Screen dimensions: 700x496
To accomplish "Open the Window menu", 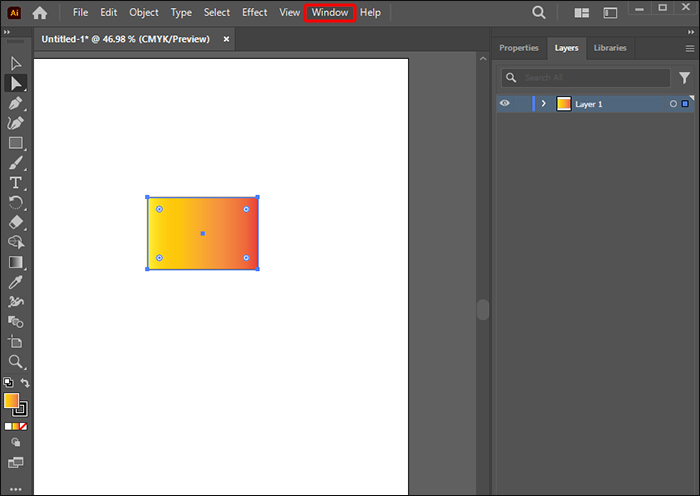I will coord(329,12).
